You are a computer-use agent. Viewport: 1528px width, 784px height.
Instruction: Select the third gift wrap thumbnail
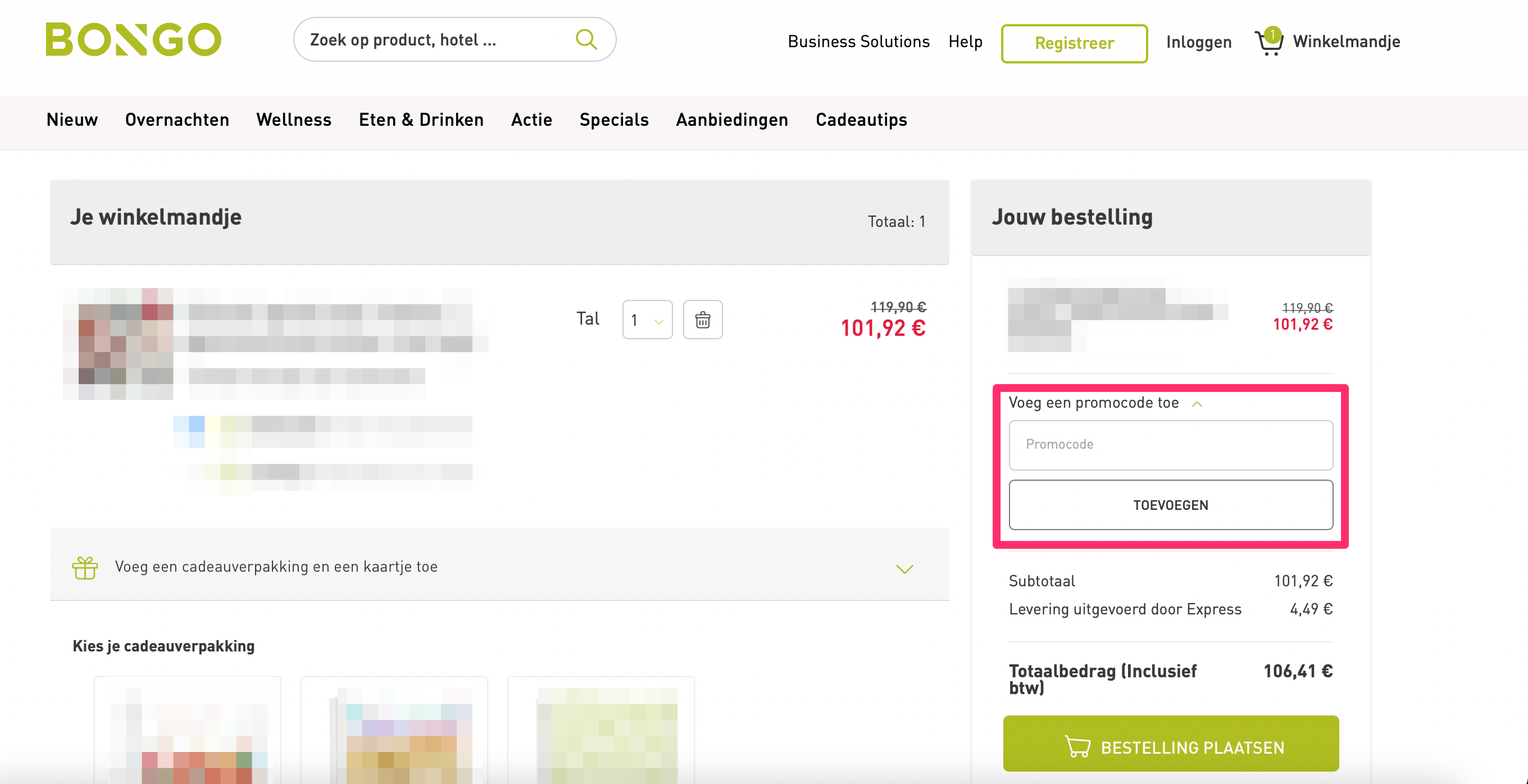click(x=601, y=731)
